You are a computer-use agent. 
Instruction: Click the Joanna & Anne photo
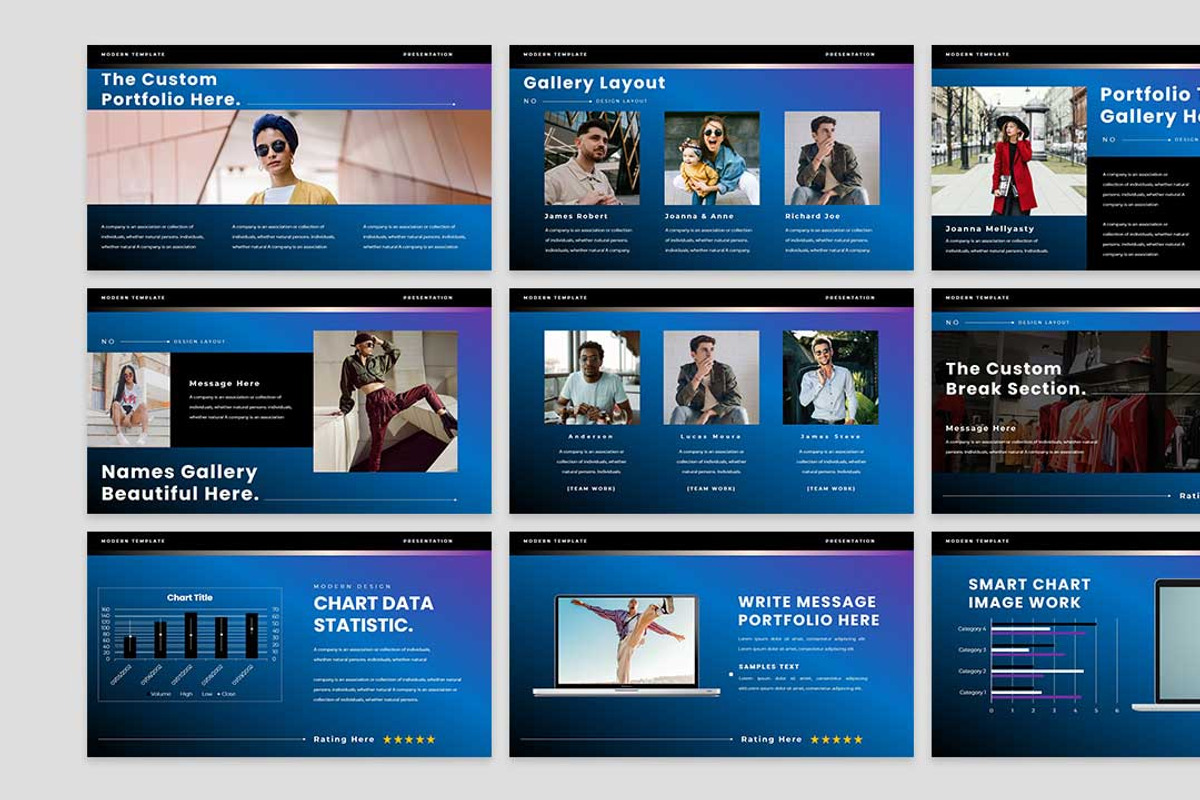712,158
